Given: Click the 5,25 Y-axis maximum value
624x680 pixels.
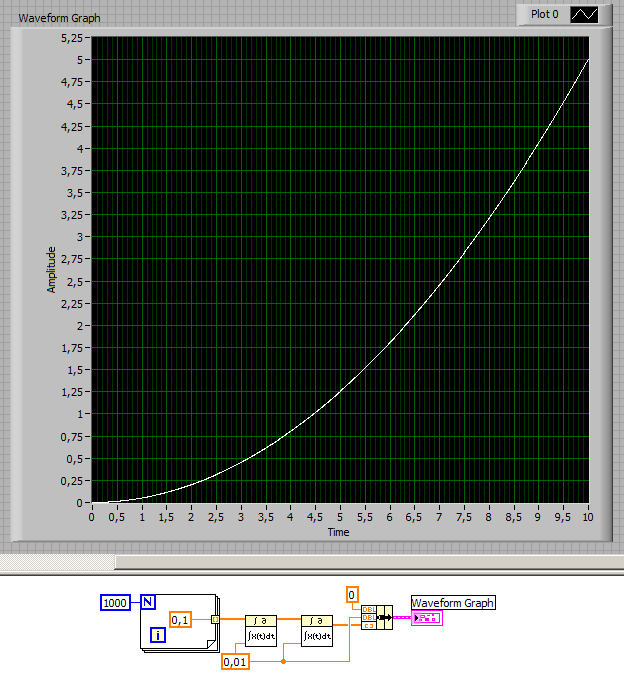Looking at the screenshot, I should click(72, 38).
